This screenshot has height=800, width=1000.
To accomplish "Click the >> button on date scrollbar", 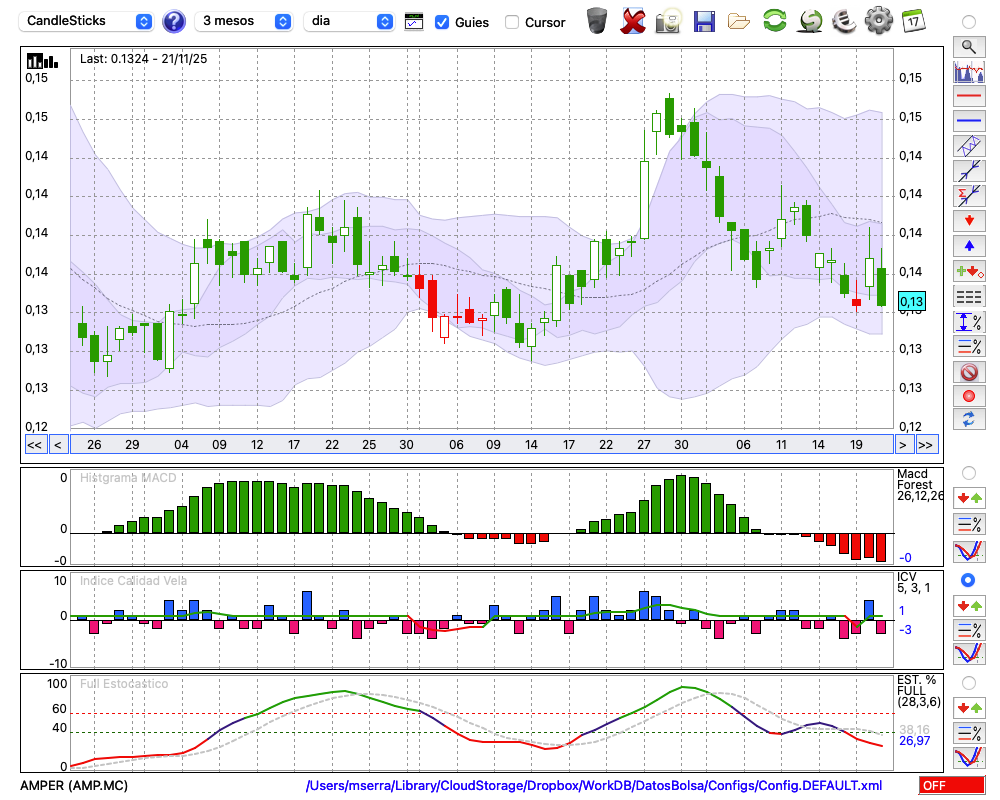I will pyautogui.click(x=926, y=444).
